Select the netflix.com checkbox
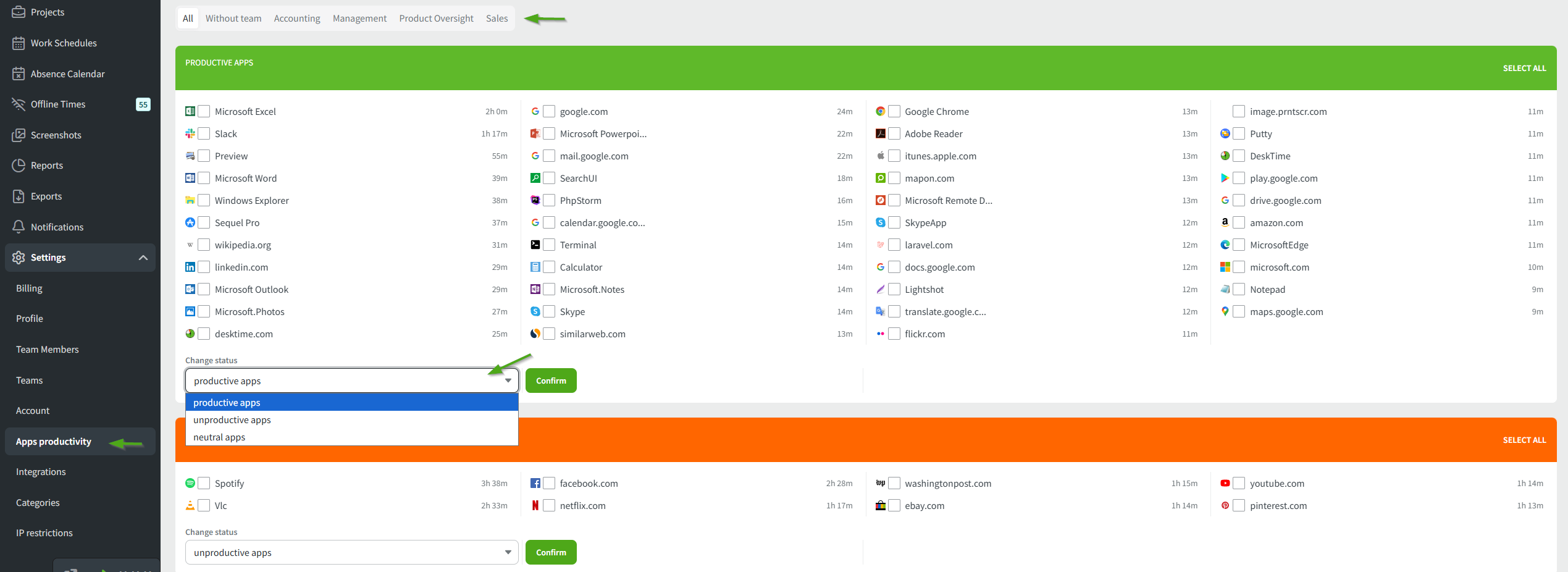The height and width of the screenshot is (572, 1568). pyautogui.click(x=549, y=506)
